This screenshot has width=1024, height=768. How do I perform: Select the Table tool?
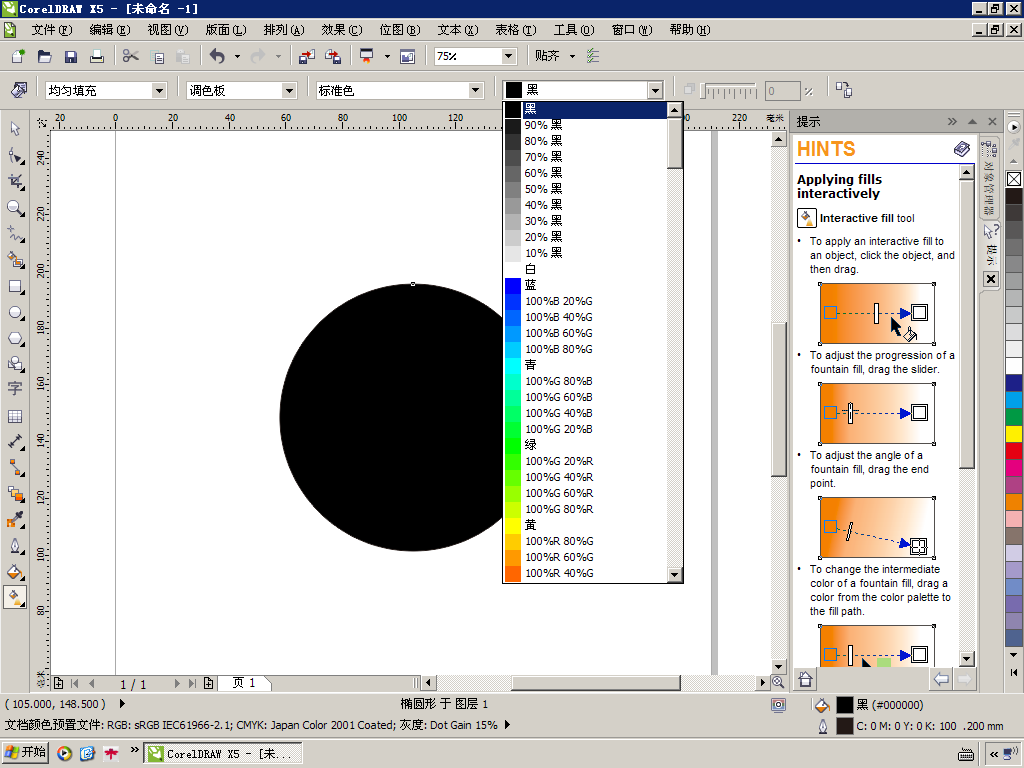pos(15,416)
